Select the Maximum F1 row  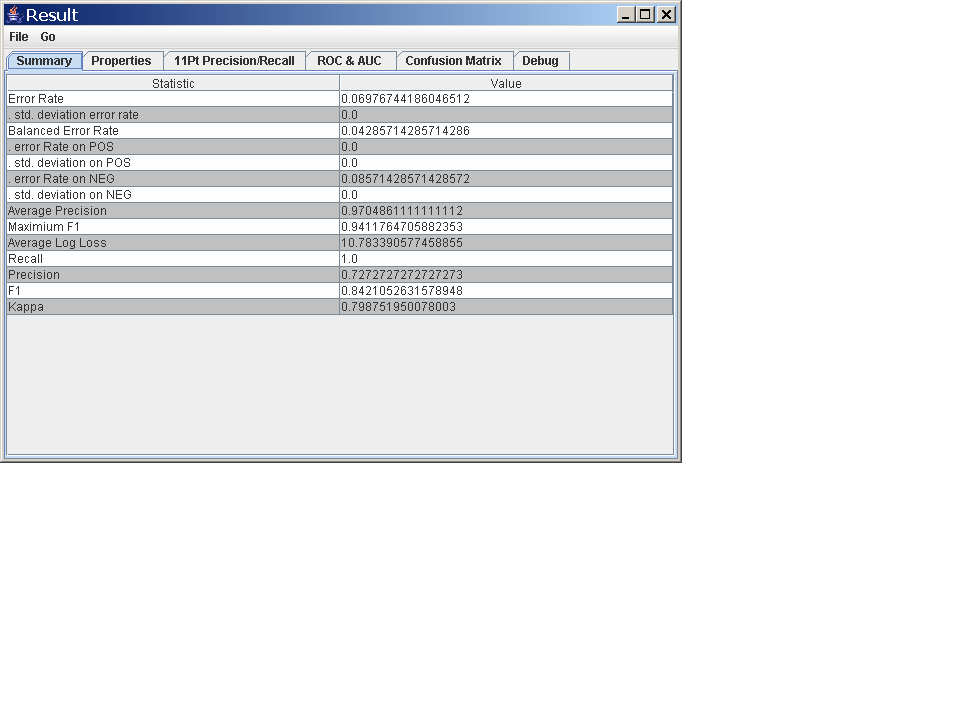tap(173, 227)
